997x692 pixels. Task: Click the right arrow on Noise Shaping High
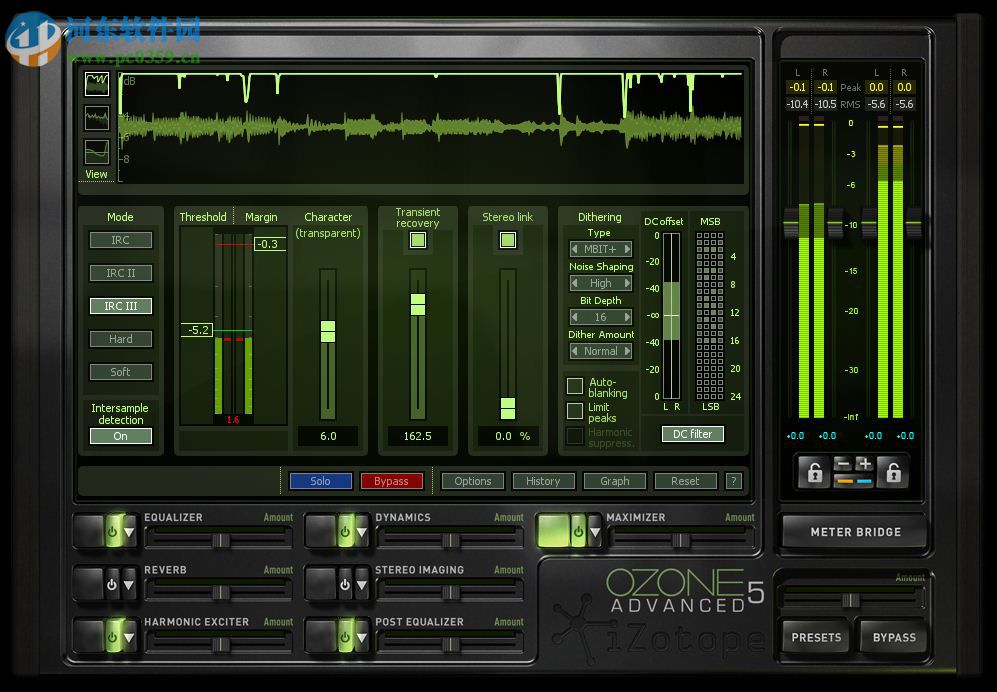(x=627, y=283)
